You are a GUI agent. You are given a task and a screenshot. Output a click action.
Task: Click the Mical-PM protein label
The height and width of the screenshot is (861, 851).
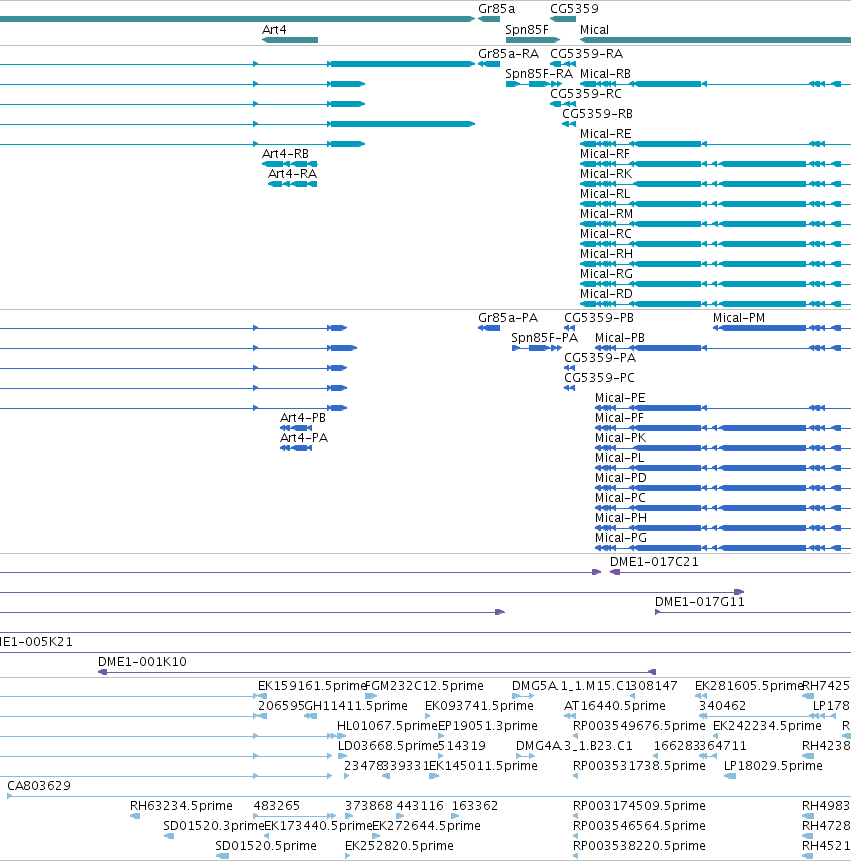coord(738,318)
